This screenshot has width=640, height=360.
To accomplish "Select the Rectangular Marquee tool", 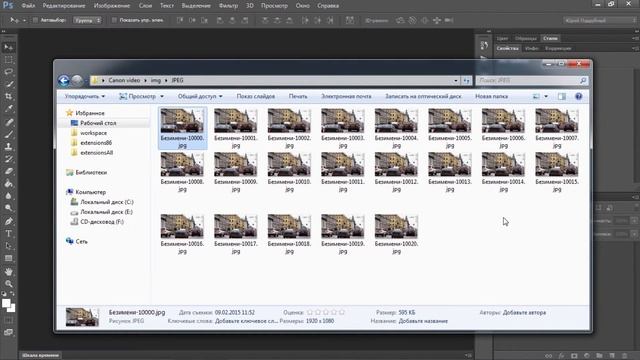I will (9, 60).
